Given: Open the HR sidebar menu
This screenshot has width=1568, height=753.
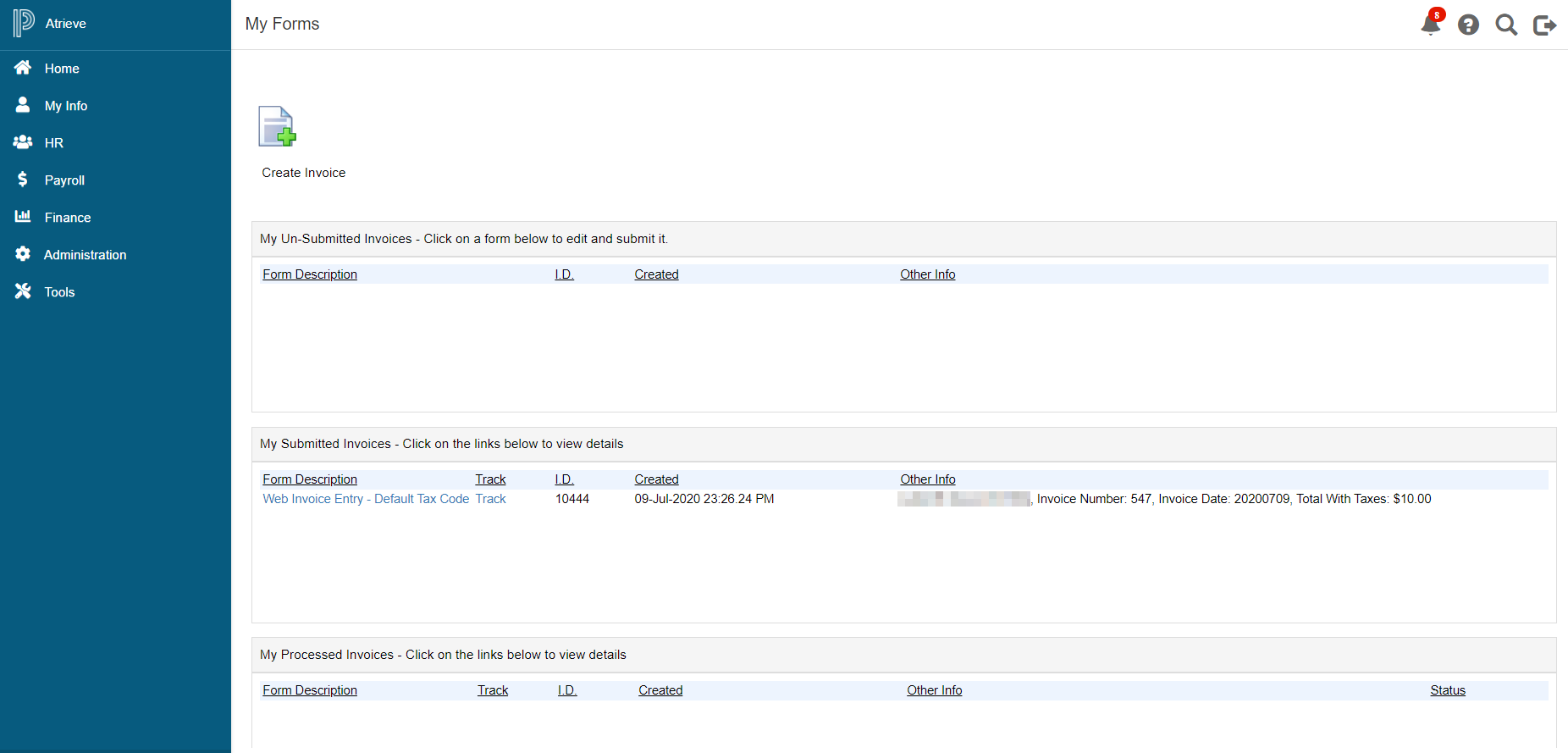Looking at the screenshot, I should 53,143.
